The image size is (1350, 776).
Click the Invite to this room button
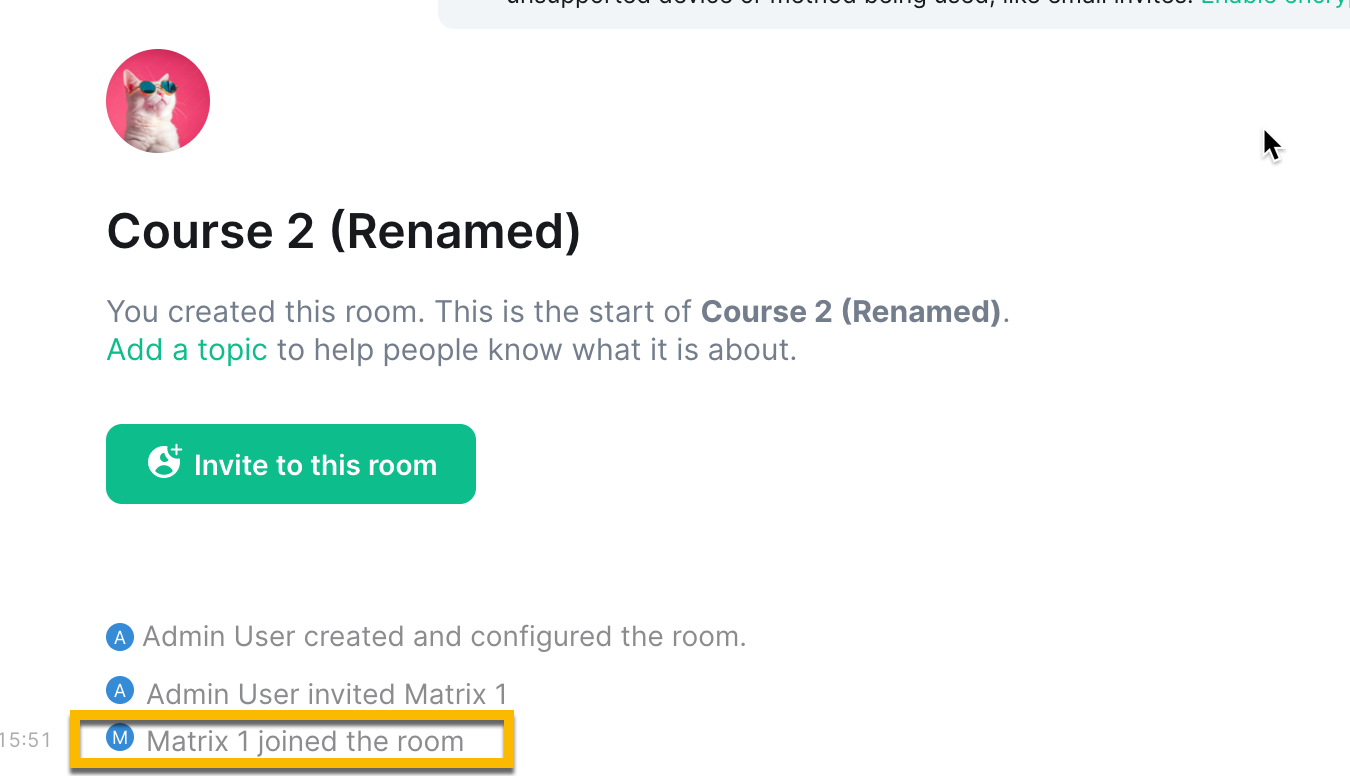click(x=291, y=464)
